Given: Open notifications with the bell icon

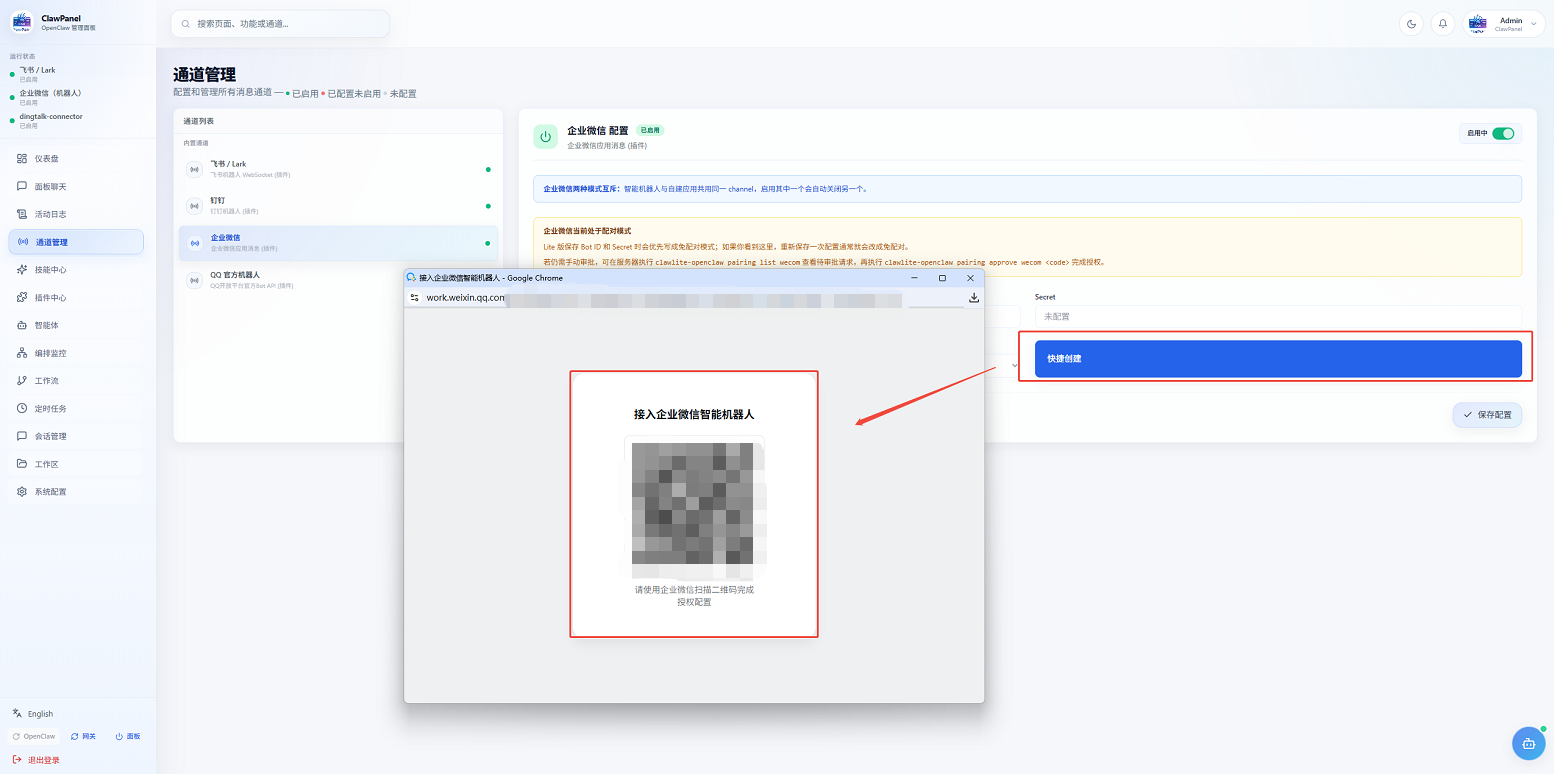Looking at the screenshot, I should click(1443, 24).
